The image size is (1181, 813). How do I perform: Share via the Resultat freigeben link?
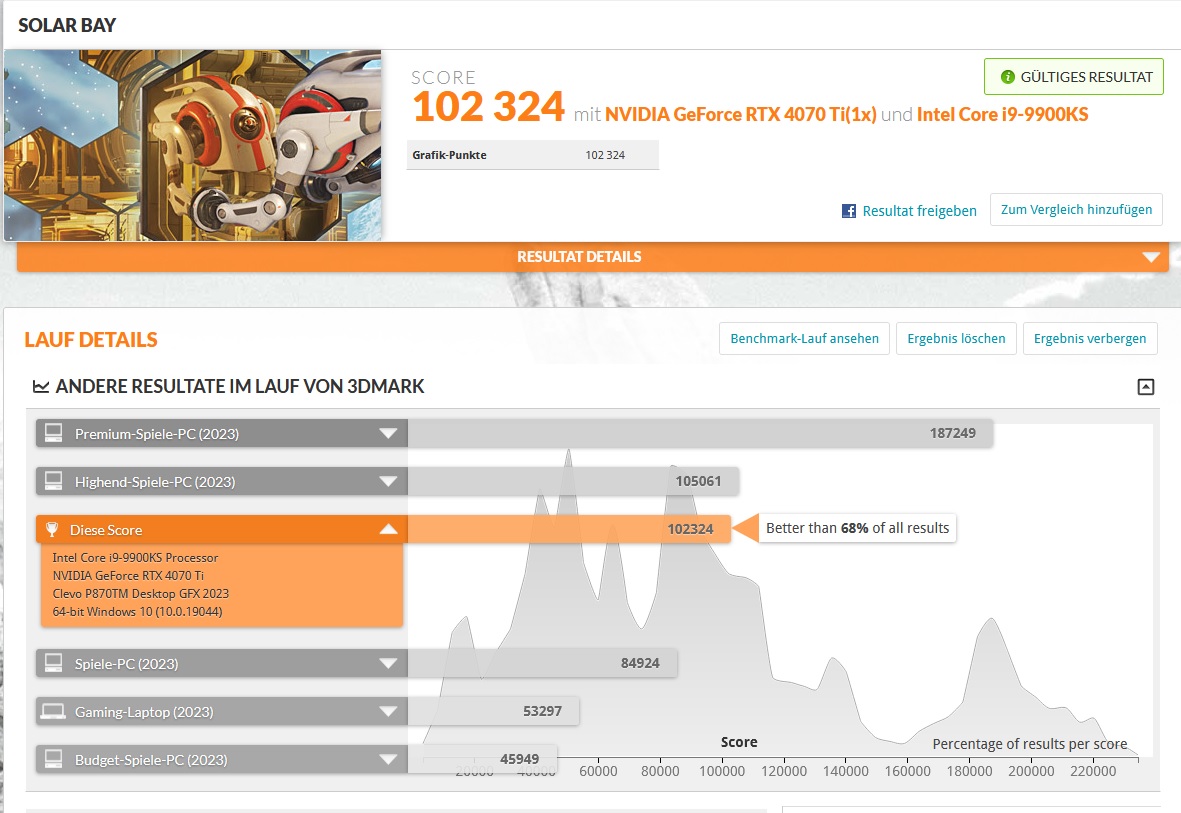917,210
